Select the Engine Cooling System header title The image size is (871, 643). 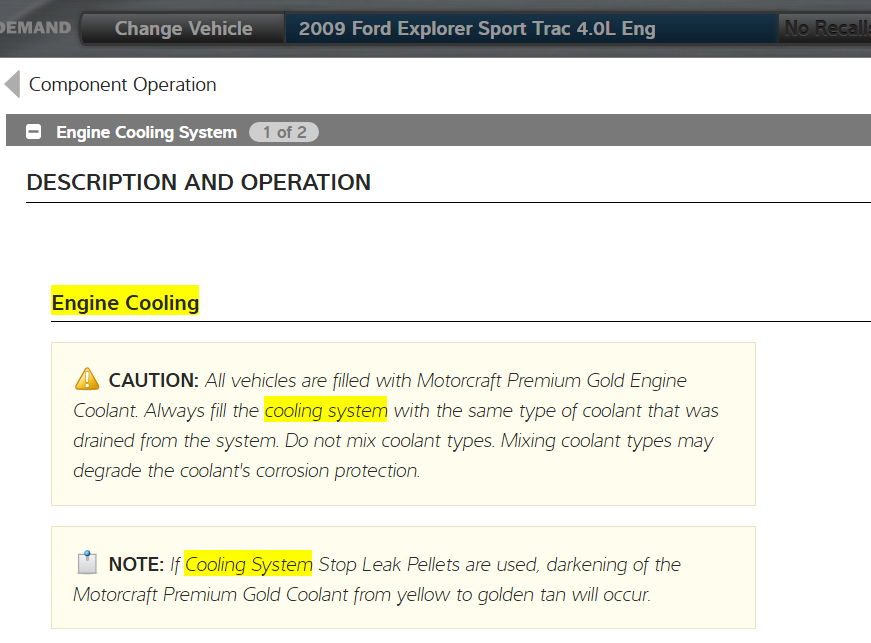coord(146,132)
